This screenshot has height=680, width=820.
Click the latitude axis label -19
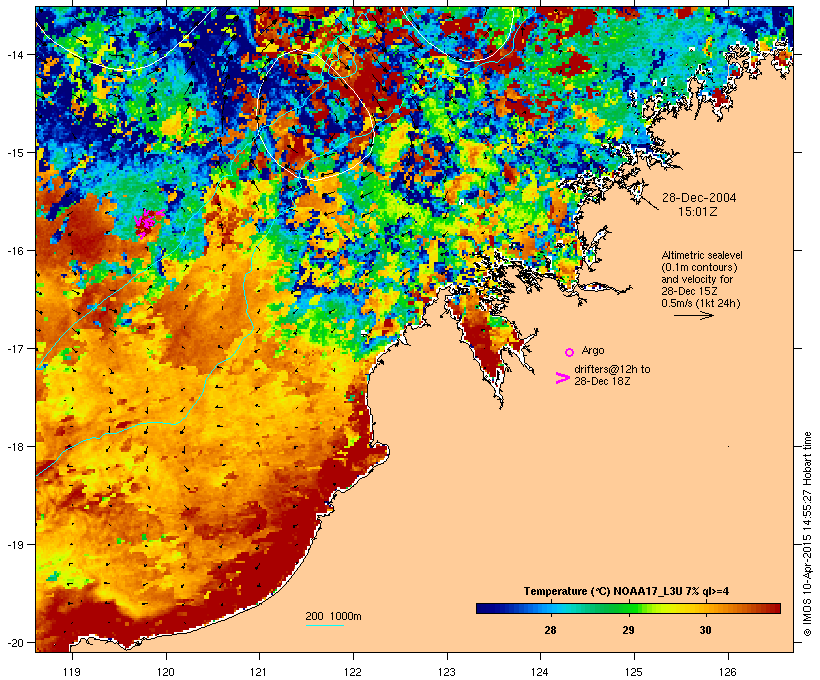[x=14, y=545]
